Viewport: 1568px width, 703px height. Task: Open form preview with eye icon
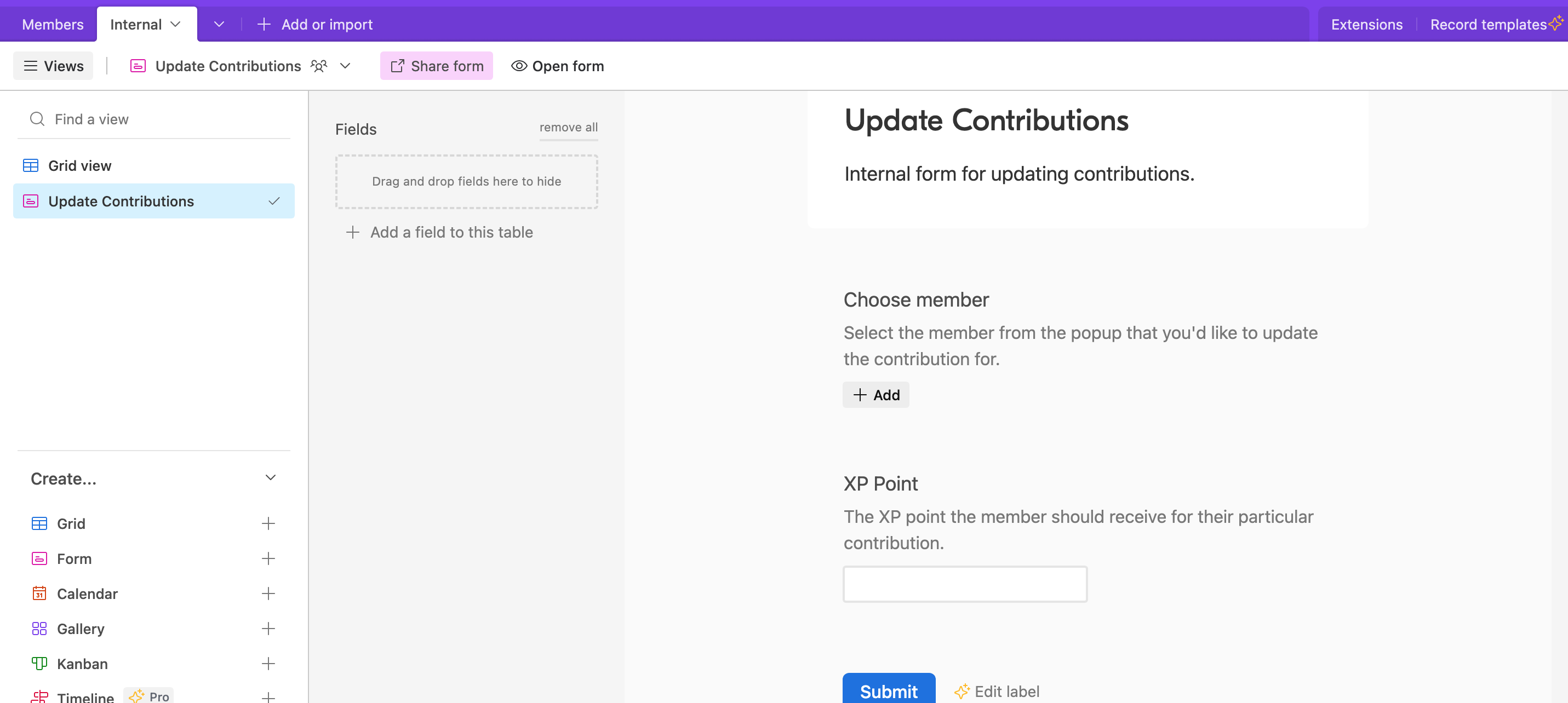click(x=558, y=66)
